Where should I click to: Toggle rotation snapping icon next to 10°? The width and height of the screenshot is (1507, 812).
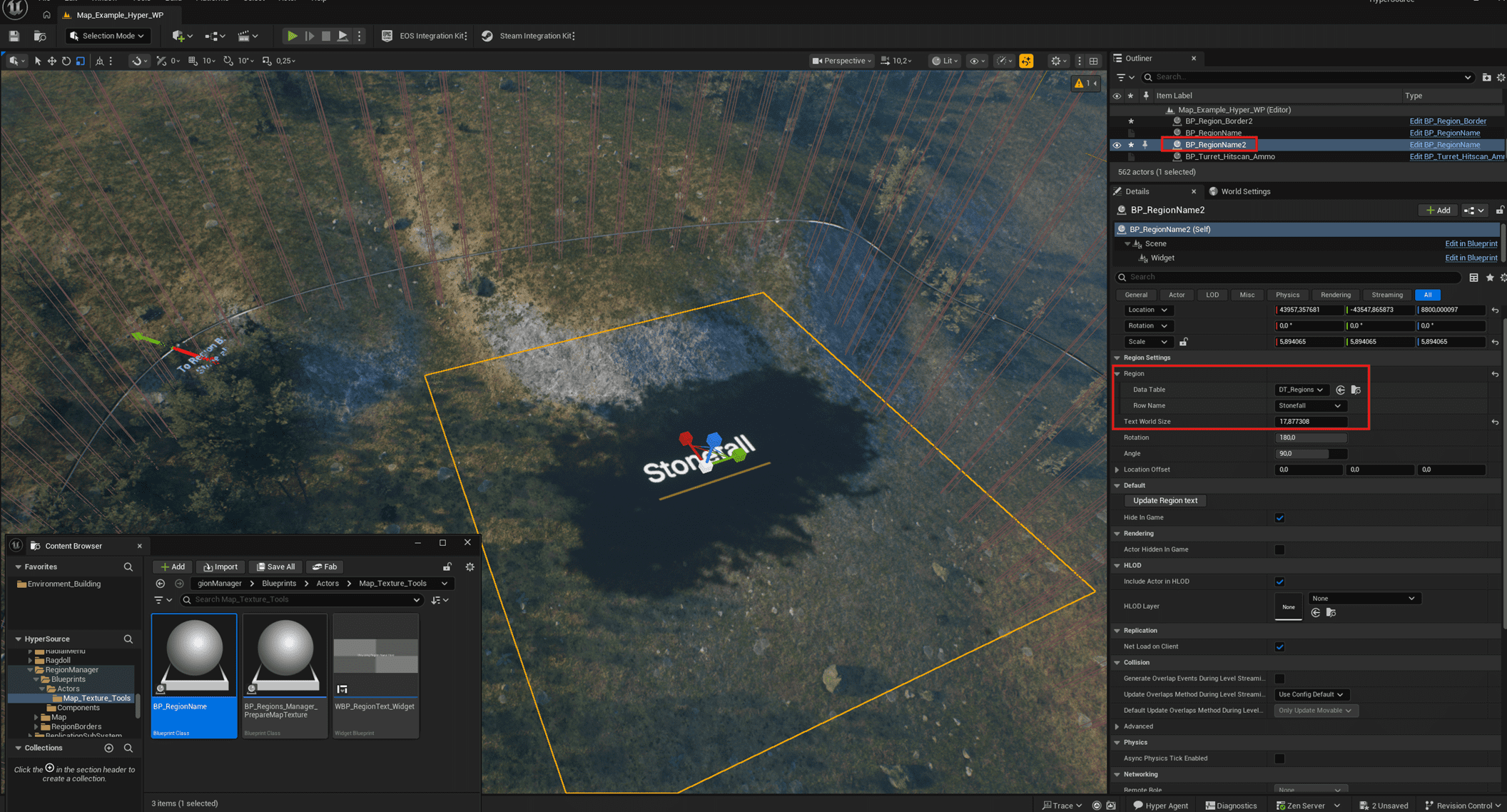[228, 61]
